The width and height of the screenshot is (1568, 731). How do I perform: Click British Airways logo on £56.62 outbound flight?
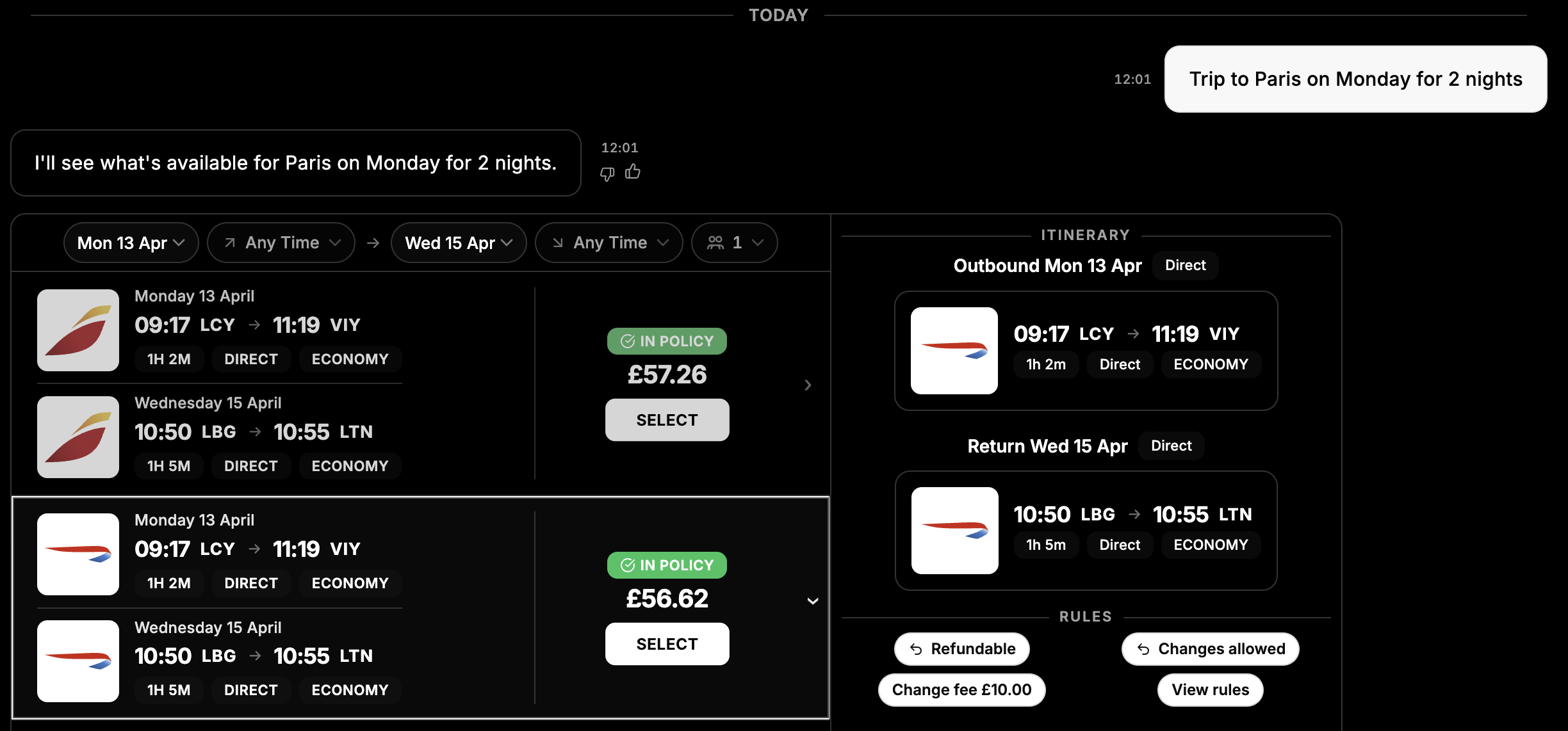pyautogui.click(x=78, y=554)
